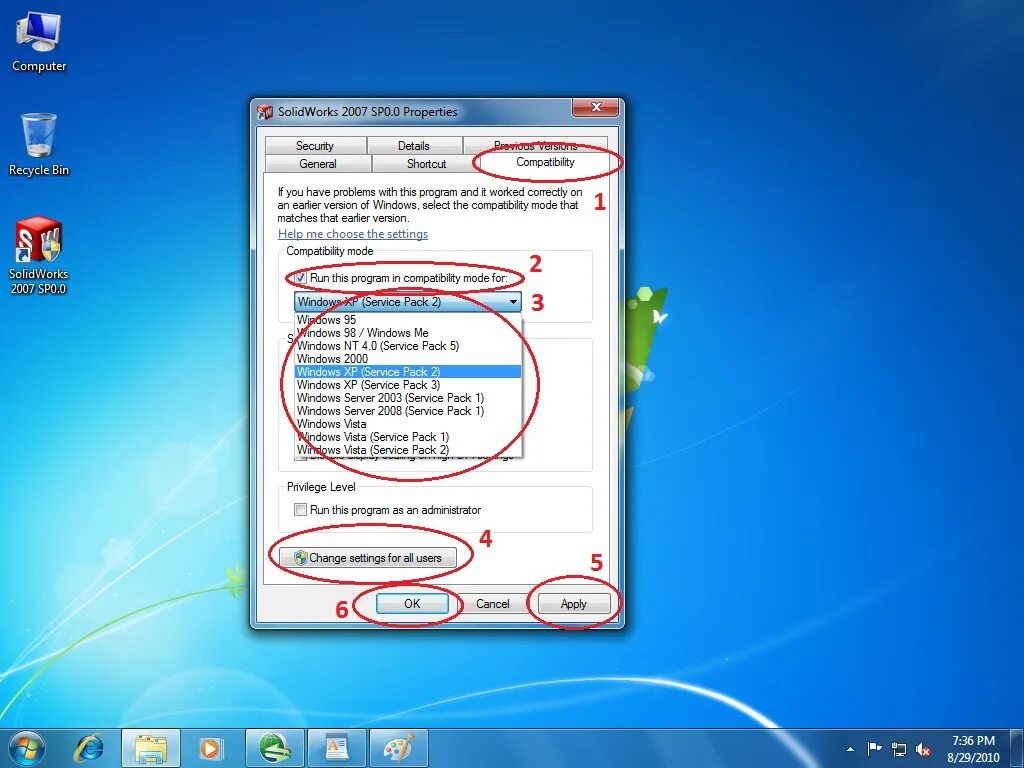This screenshot has height=768, width=1024.
Task: Click the SolidWorks icon in dialog title bar
Action: (264, 112)
